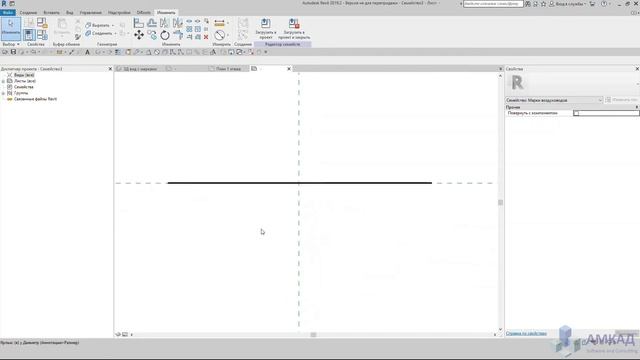Close the active view tab

point(289,69)
